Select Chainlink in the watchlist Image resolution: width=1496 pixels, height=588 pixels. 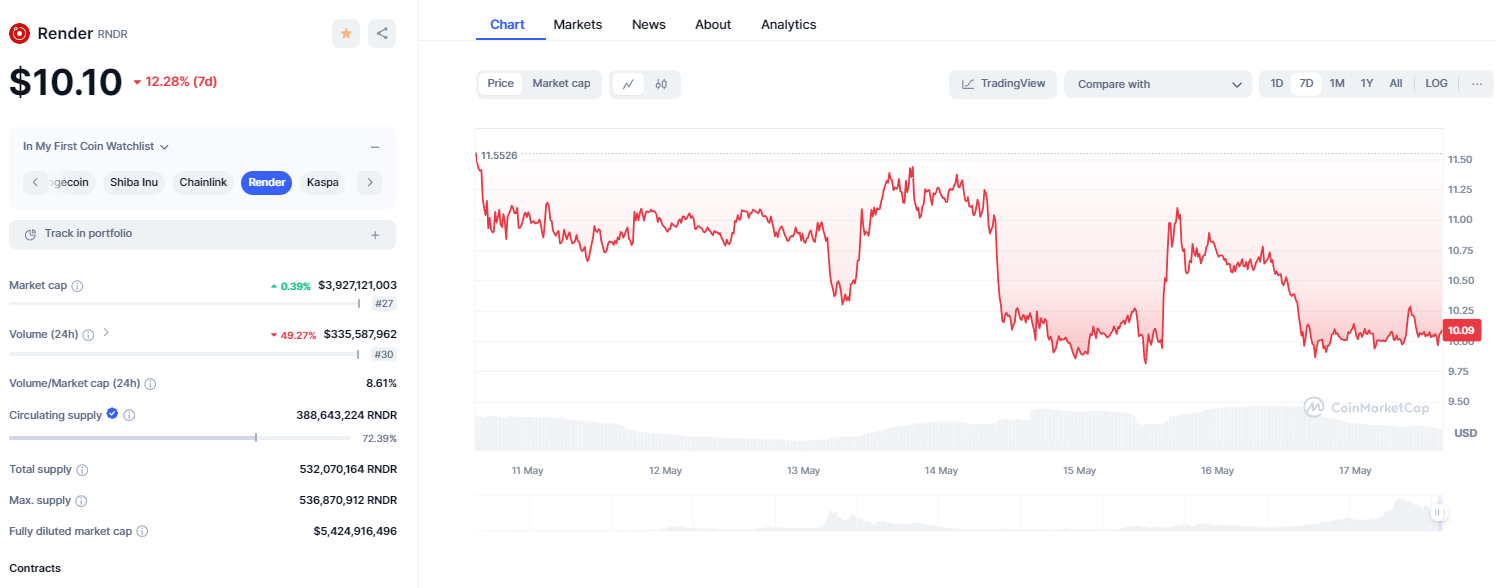203,182
